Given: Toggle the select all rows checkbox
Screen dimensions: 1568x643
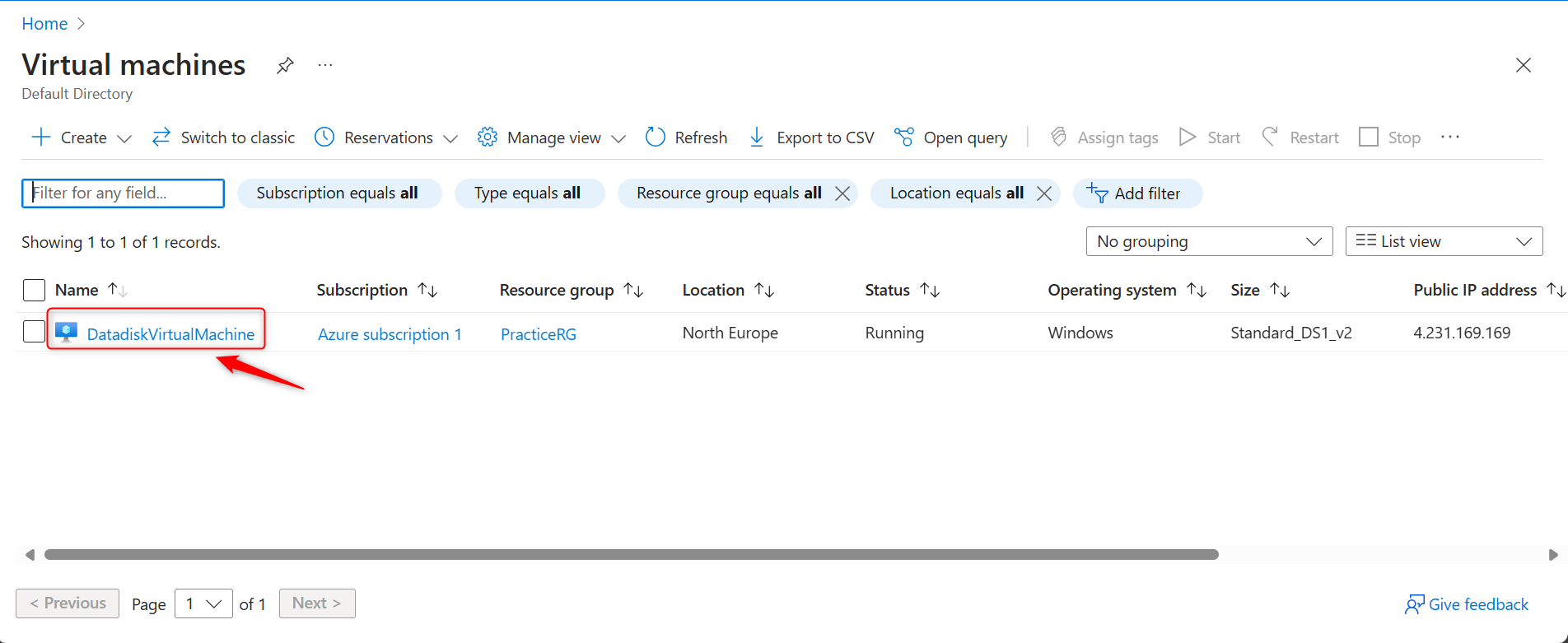Looking at the screenshot, I should (34, 290).
